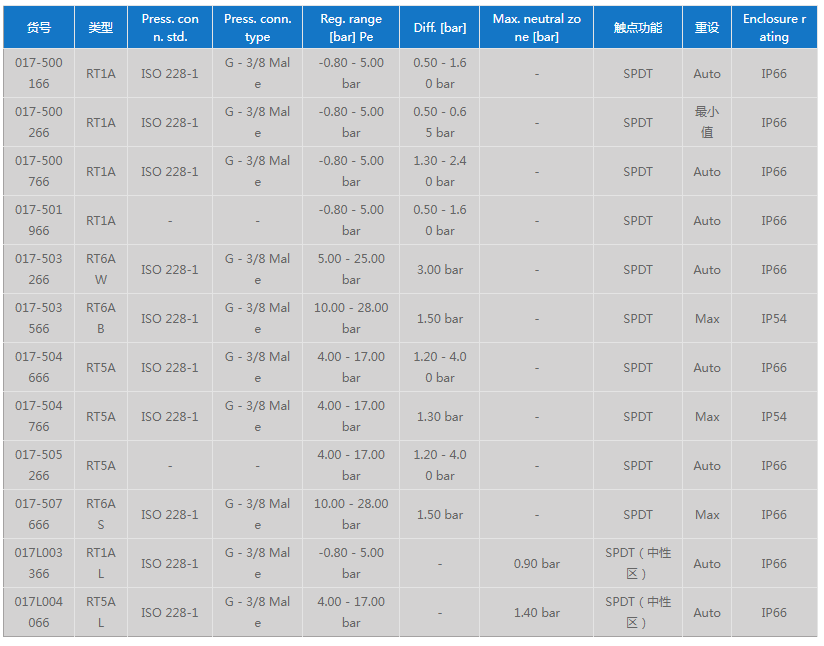824x646 pixels.
Task: Click the 3.00 bar differential cell
Action: (x=440, y=270)
